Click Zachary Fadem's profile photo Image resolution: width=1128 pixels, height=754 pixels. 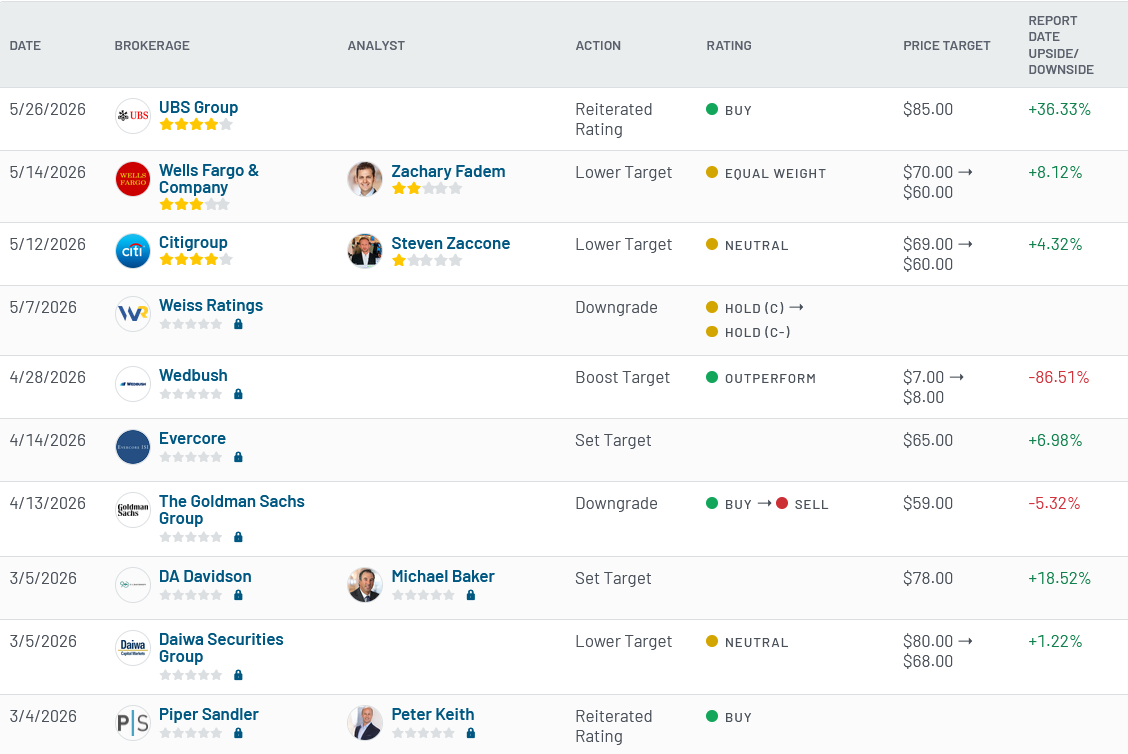click(365, 179)
